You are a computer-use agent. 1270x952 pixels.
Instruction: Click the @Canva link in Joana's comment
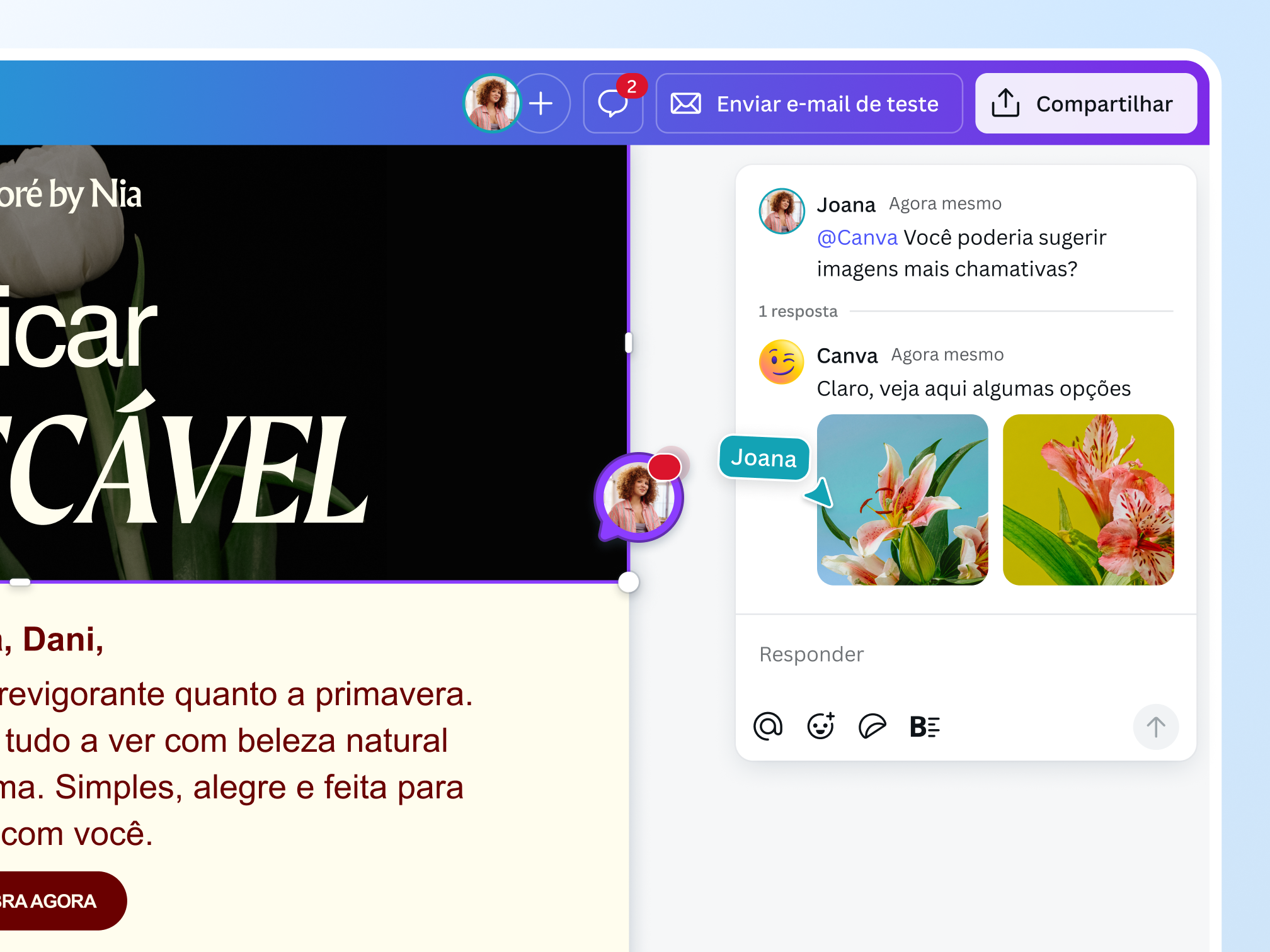(857, 237)
